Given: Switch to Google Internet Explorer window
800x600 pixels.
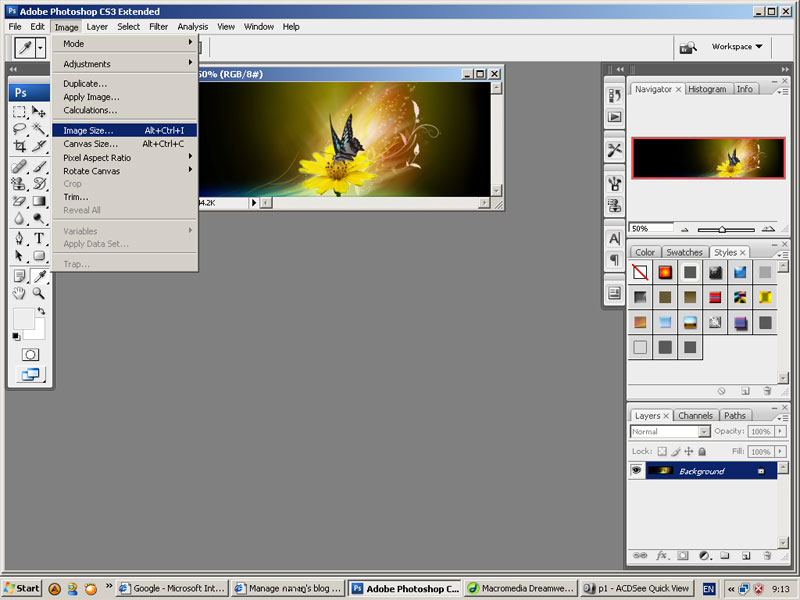Looking at the screenshot, I should click(x=172, y=588).
